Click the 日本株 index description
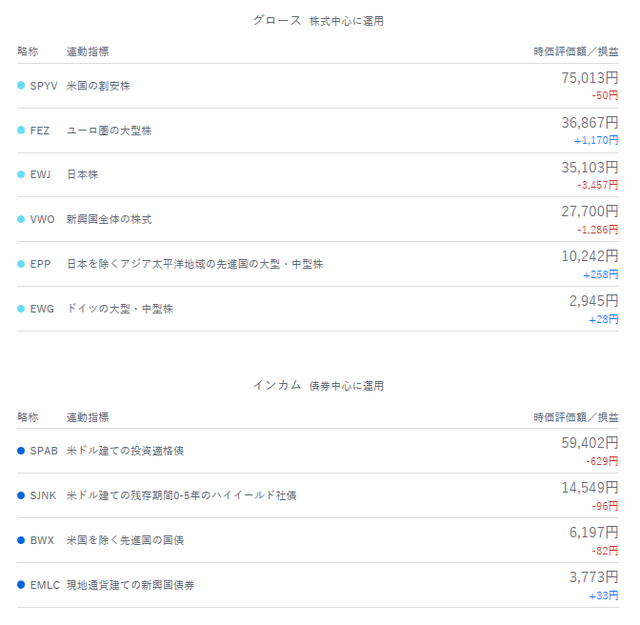640x625 pixels. point(82,175)
